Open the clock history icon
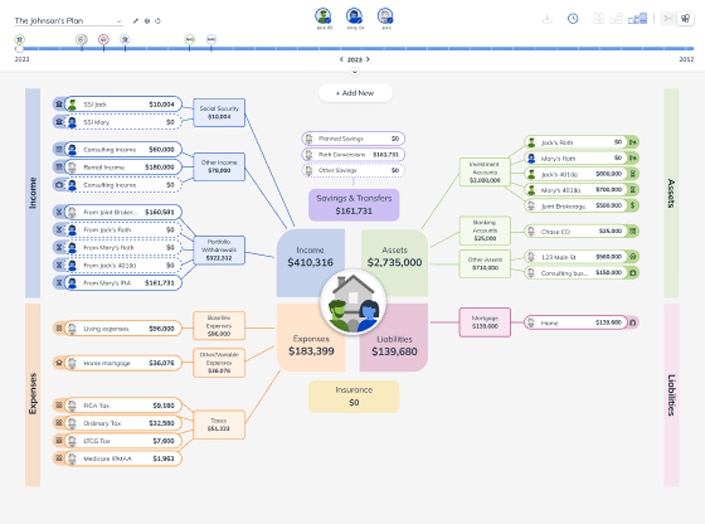 573,19
